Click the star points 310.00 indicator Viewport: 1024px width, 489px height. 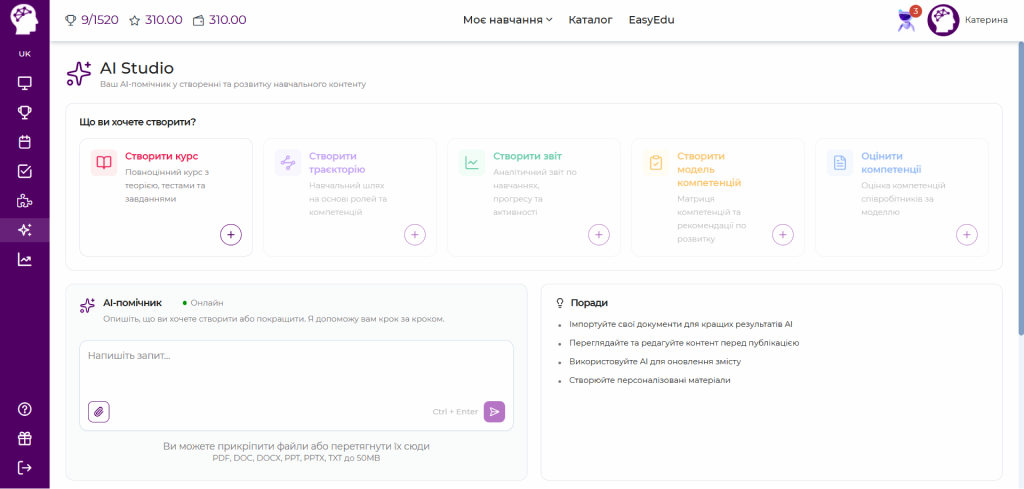click(x=156, y=20)
